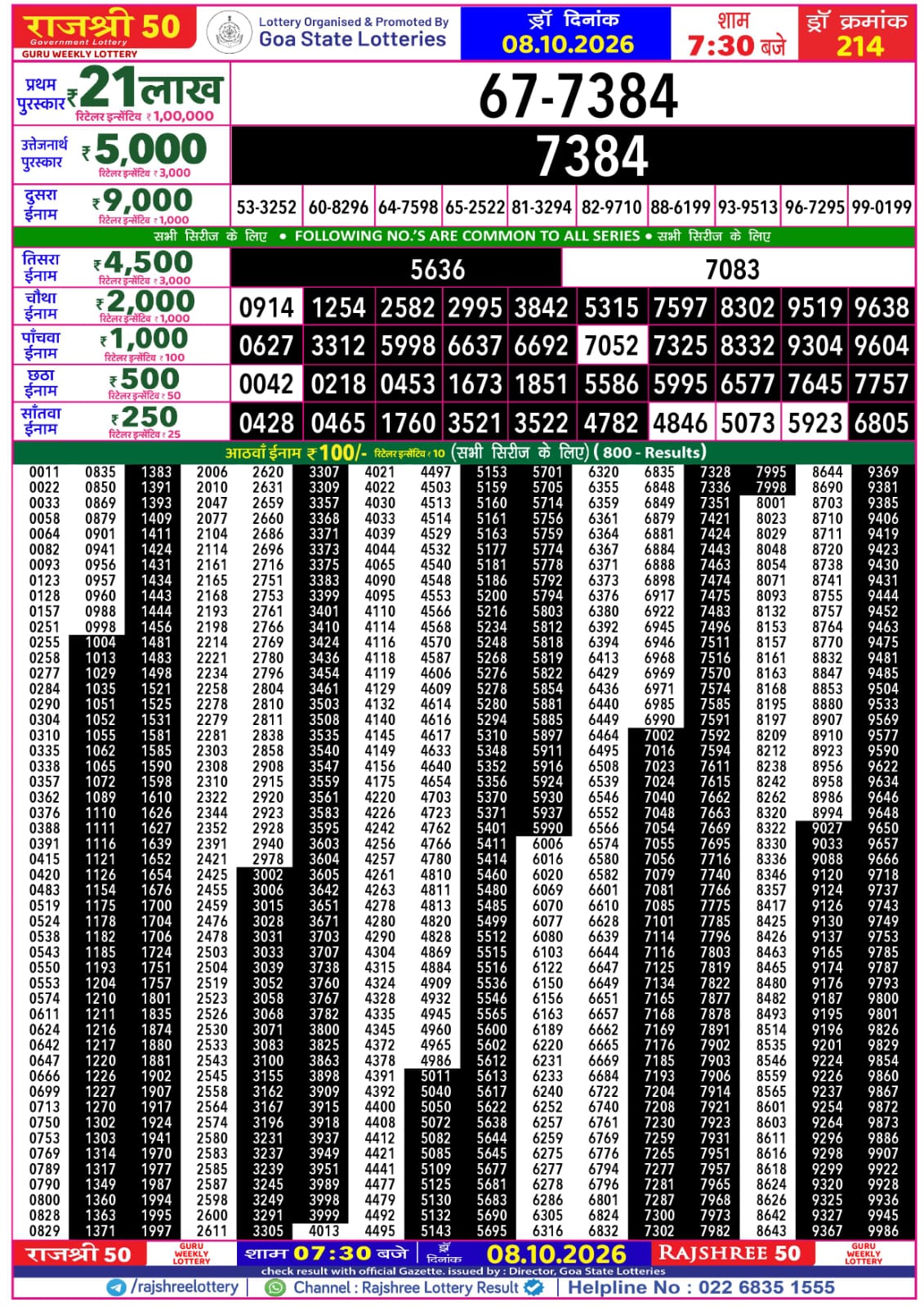
Task: Click the Guru Weekly Lottery badge at footer right
Action: click(864, 1254)
